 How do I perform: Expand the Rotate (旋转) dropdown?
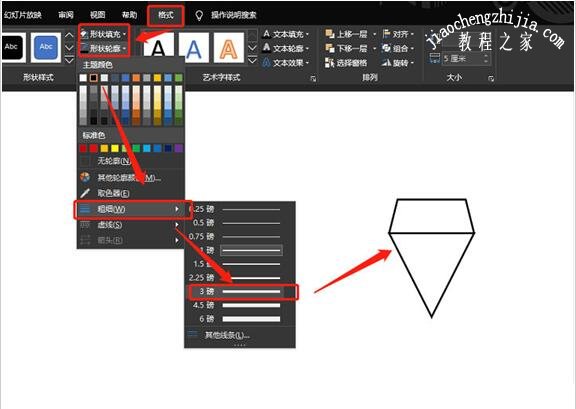398,63
